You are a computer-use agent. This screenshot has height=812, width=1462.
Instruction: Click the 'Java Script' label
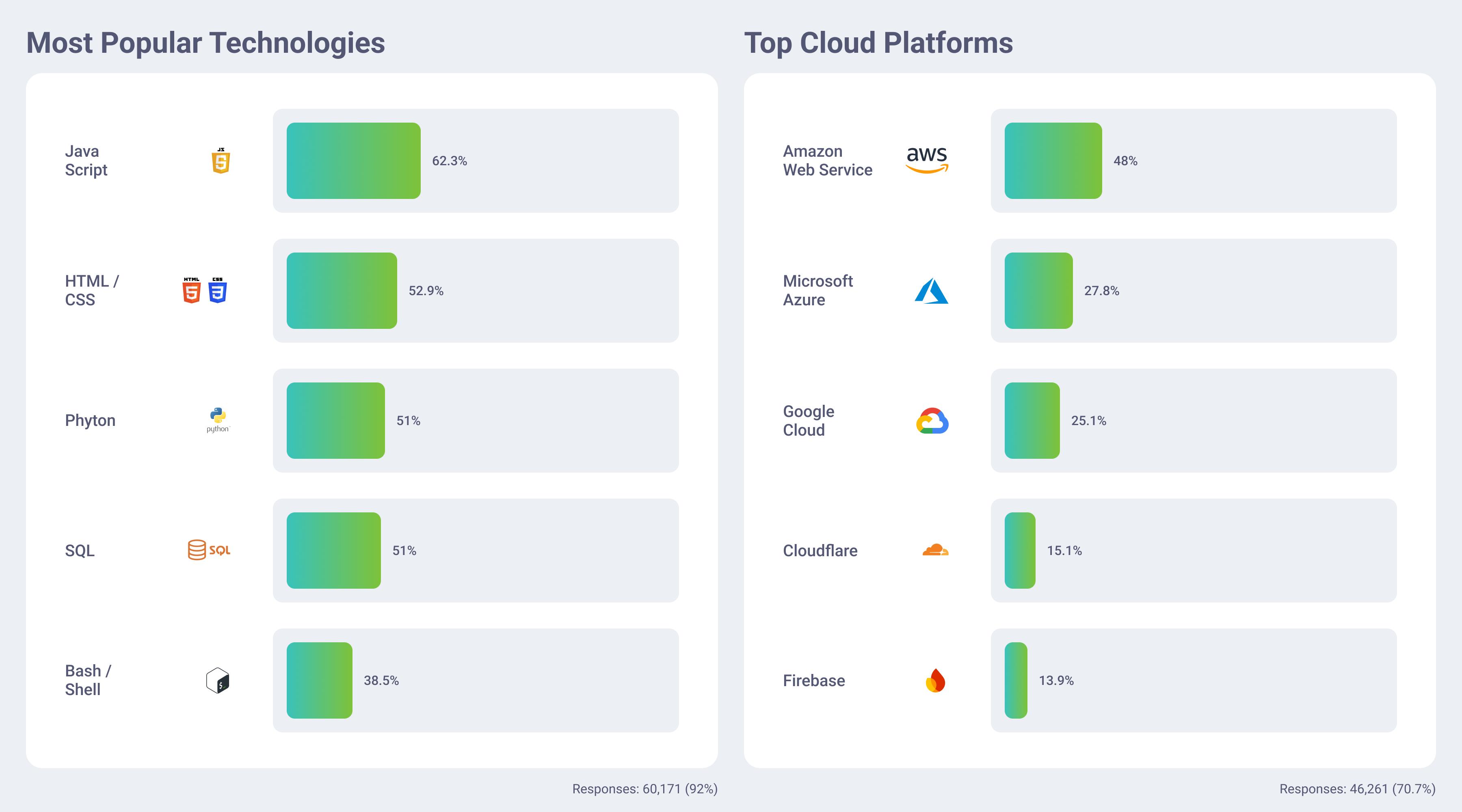pos(86,161)
